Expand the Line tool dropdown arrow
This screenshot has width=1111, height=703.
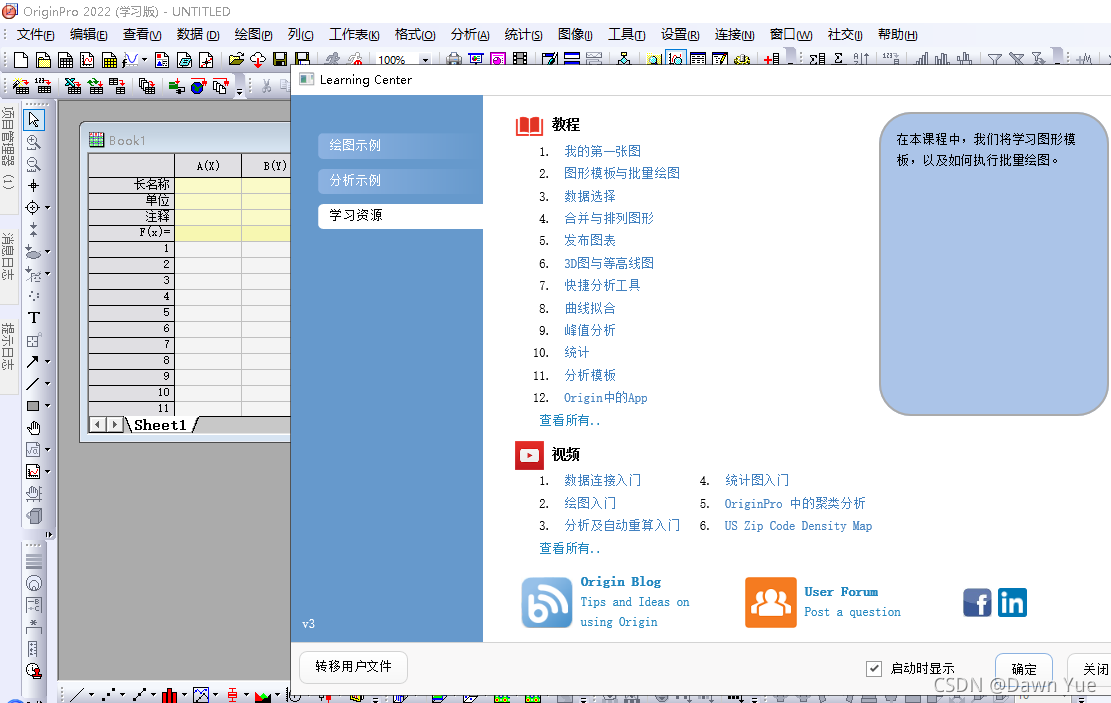47,383
